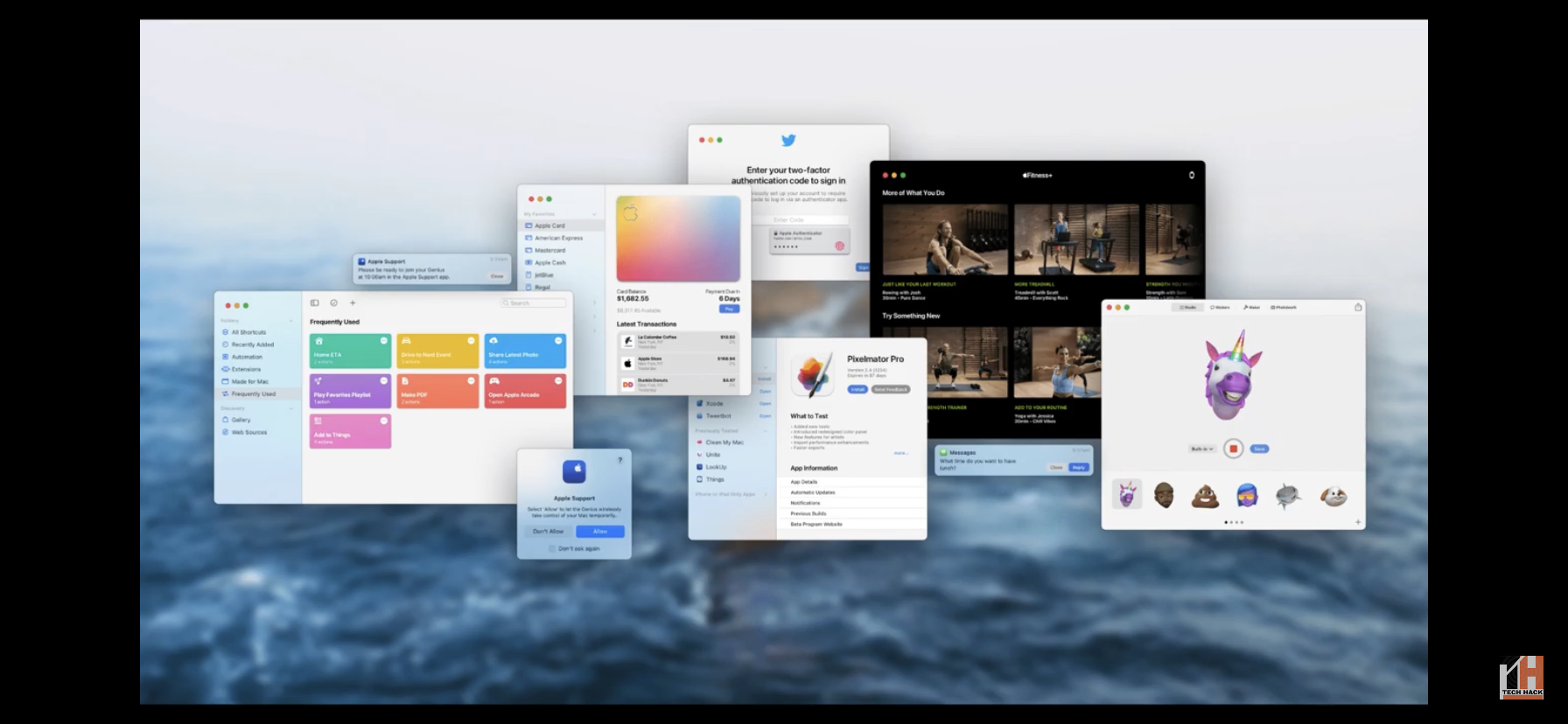Click the fingerprint icon in the authenticator prompt
Viewport: 1568px width, 724px height.
840,246
